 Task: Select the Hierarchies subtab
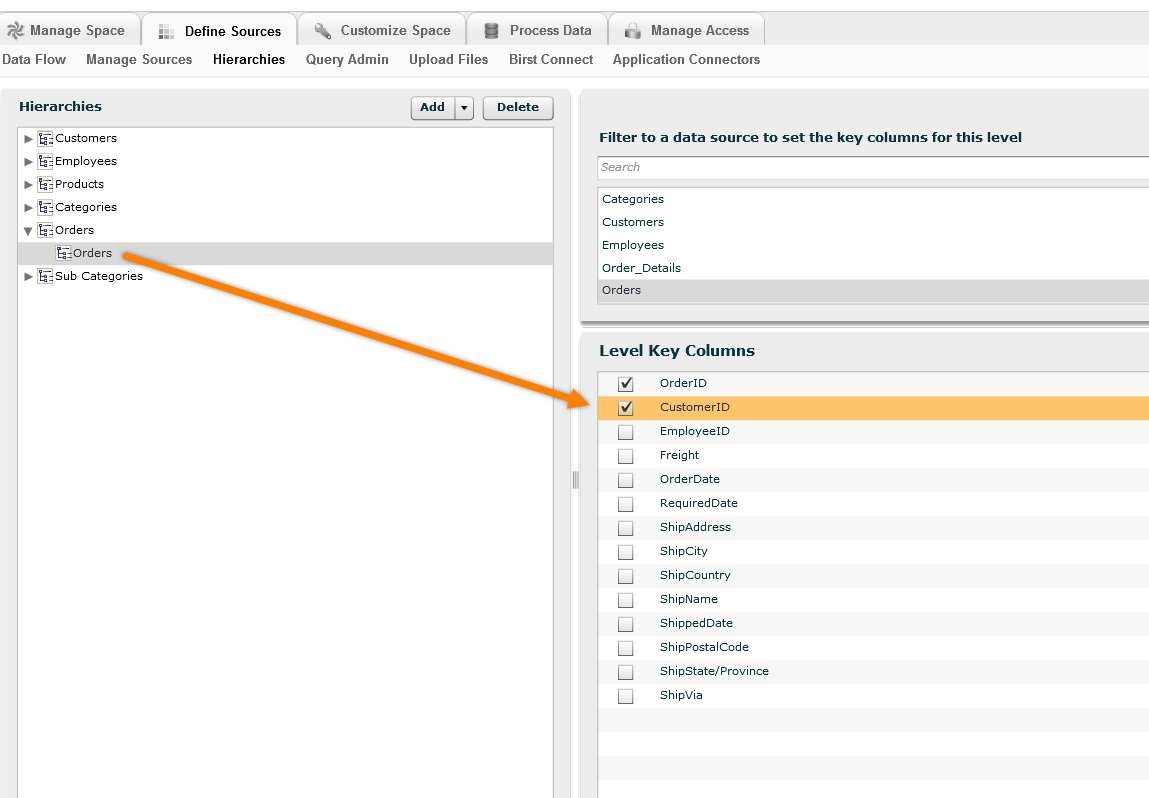click(249, 59)
